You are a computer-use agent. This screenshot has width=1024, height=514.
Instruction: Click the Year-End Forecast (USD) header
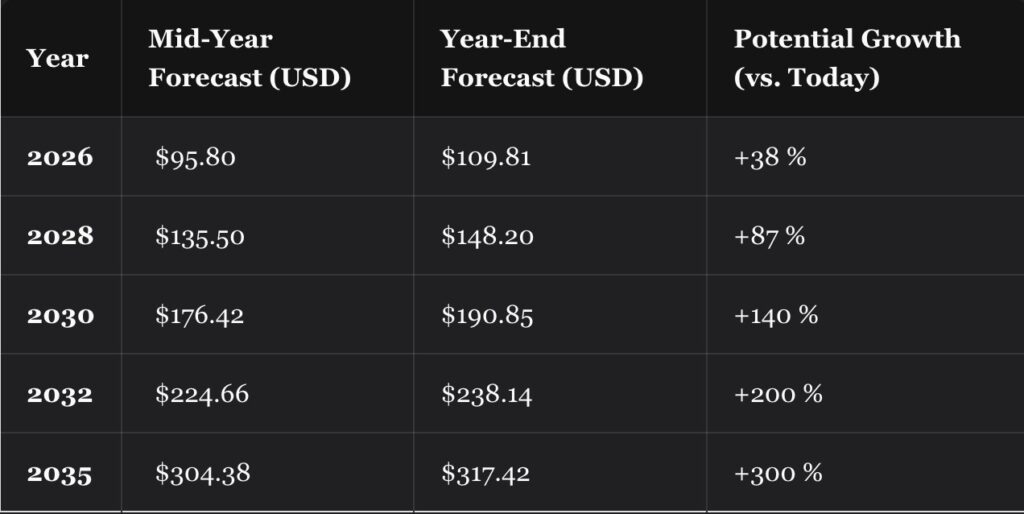541,58
